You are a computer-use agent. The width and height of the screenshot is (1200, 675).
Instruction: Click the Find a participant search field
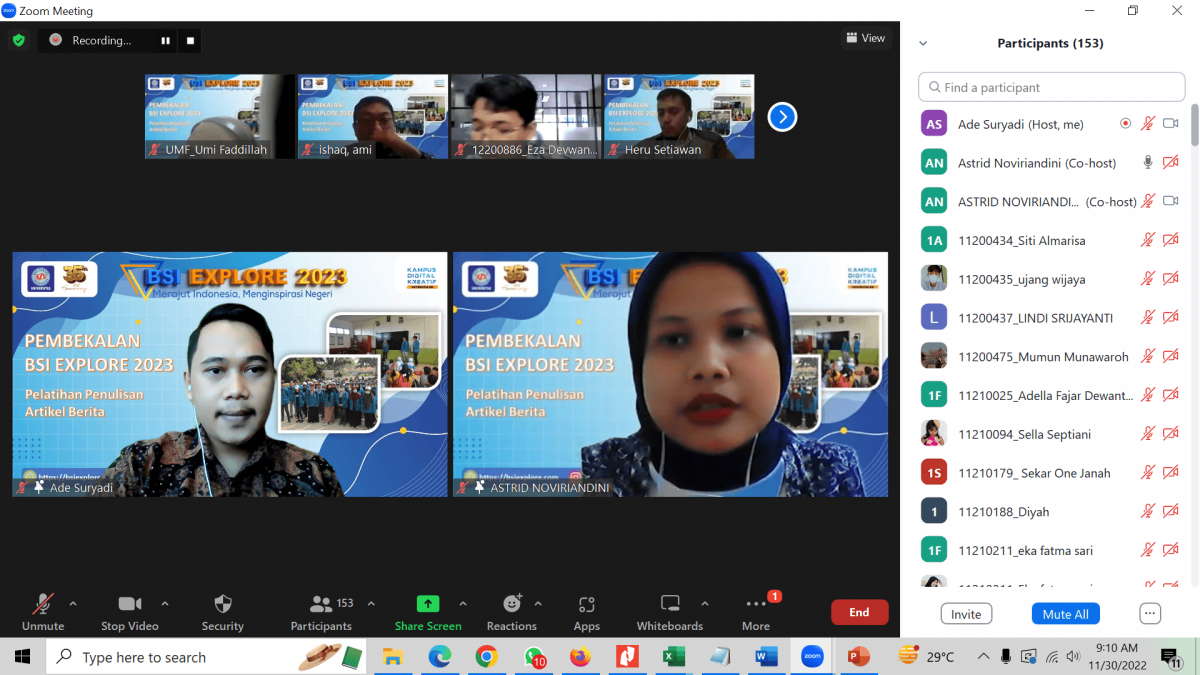tap(1052, 87)
